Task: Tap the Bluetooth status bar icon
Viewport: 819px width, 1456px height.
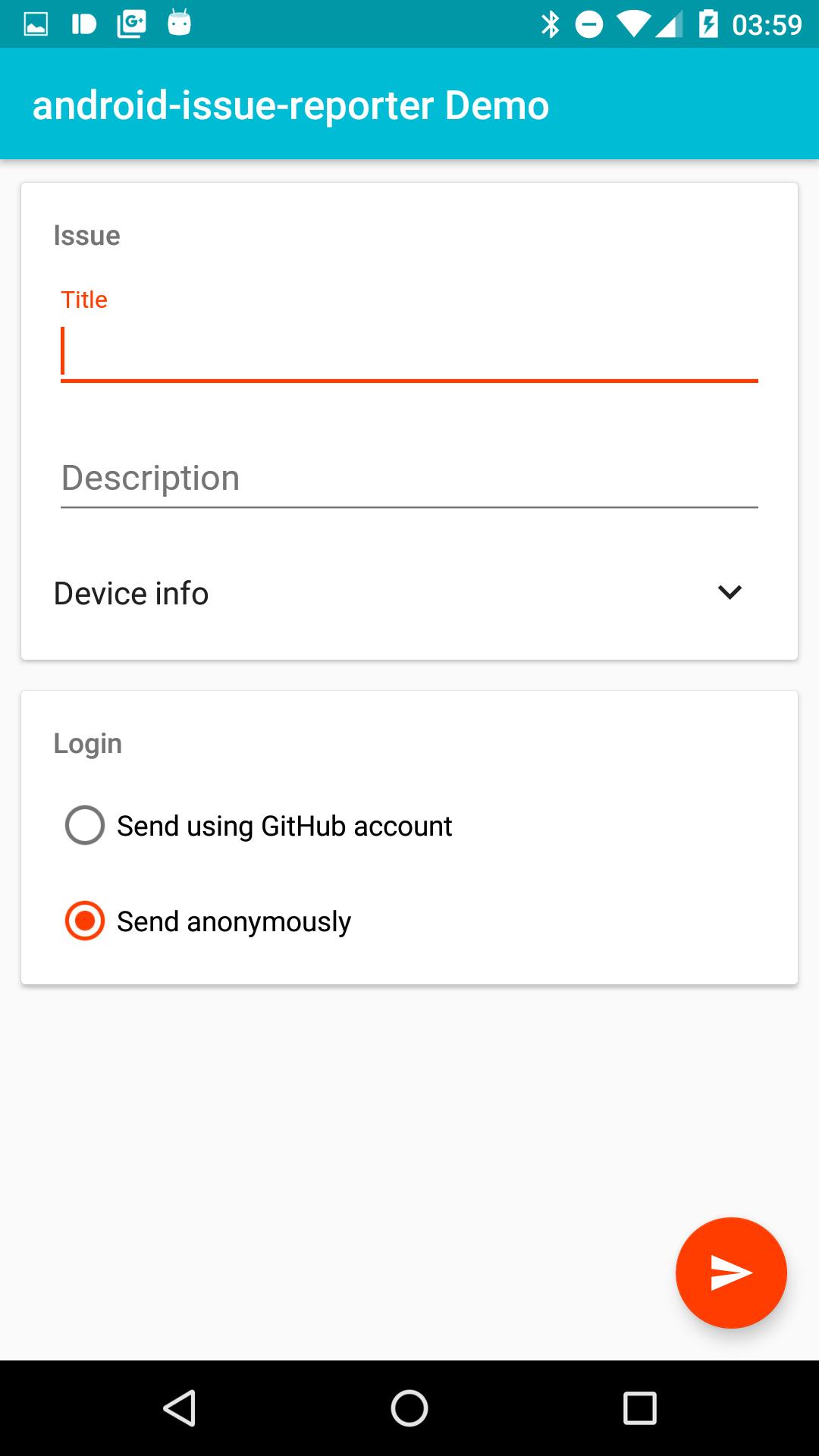Action: 551,24
